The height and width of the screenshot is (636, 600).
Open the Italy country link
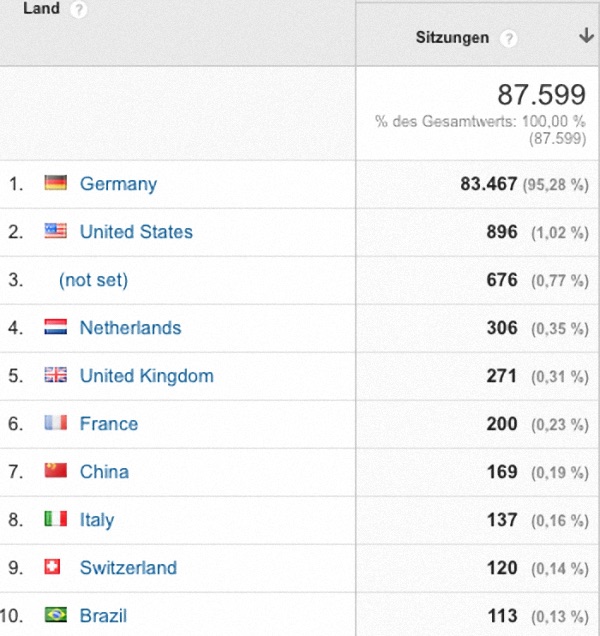[97, 520]
